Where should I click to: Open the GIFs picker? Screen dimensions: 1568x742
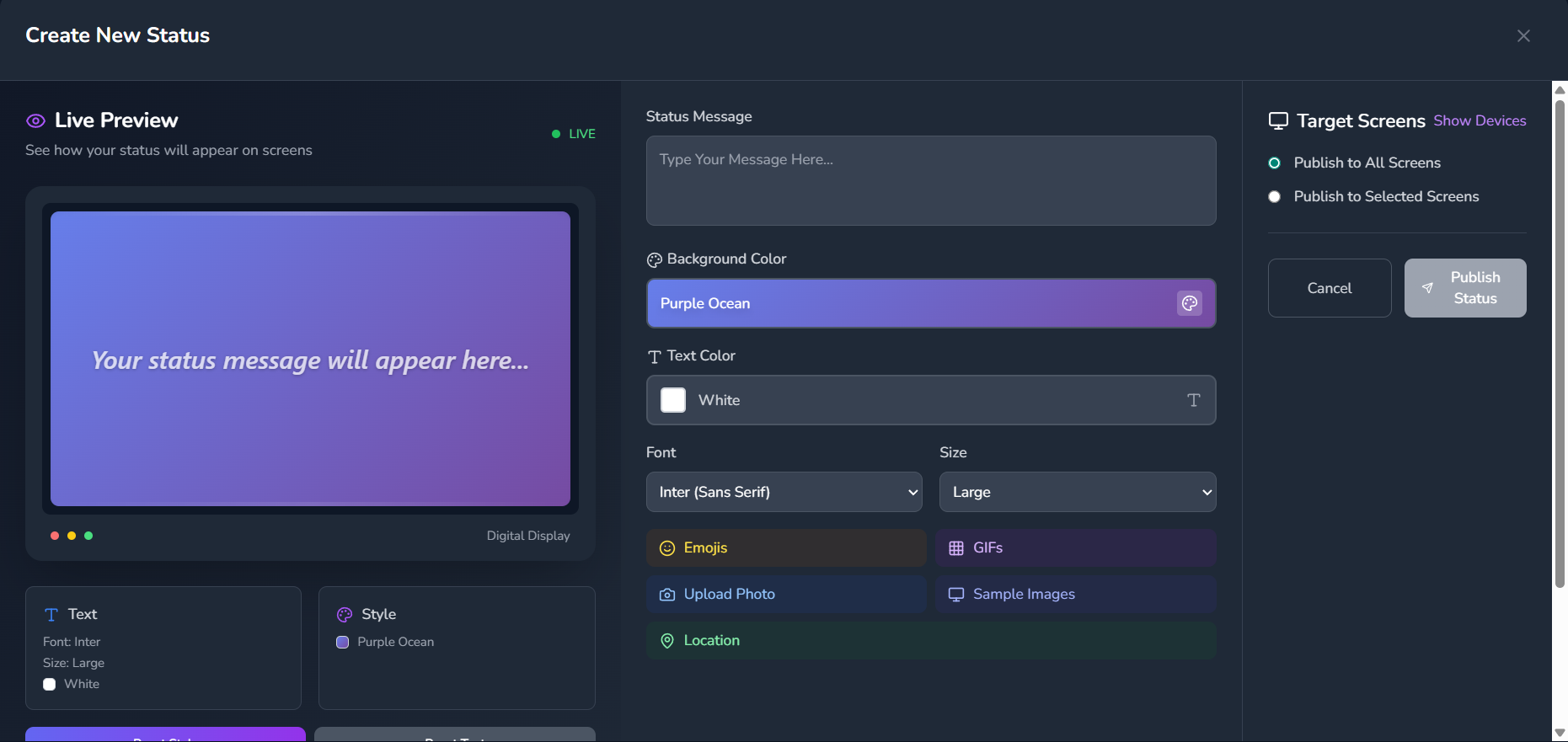(1075, 548)
